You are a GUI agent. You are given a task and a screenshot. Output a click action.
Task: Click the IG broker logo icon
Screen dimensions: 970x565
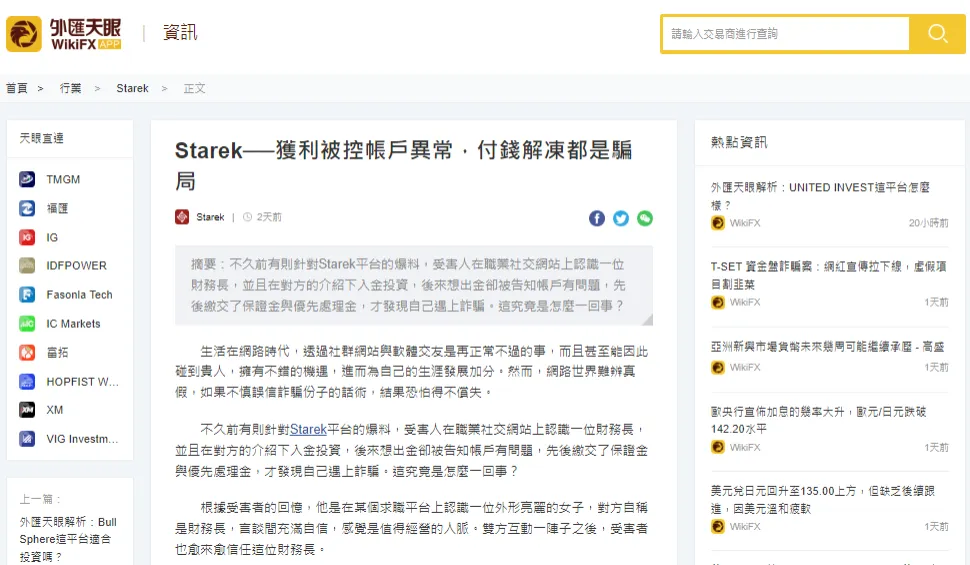[x=27, y=237]
